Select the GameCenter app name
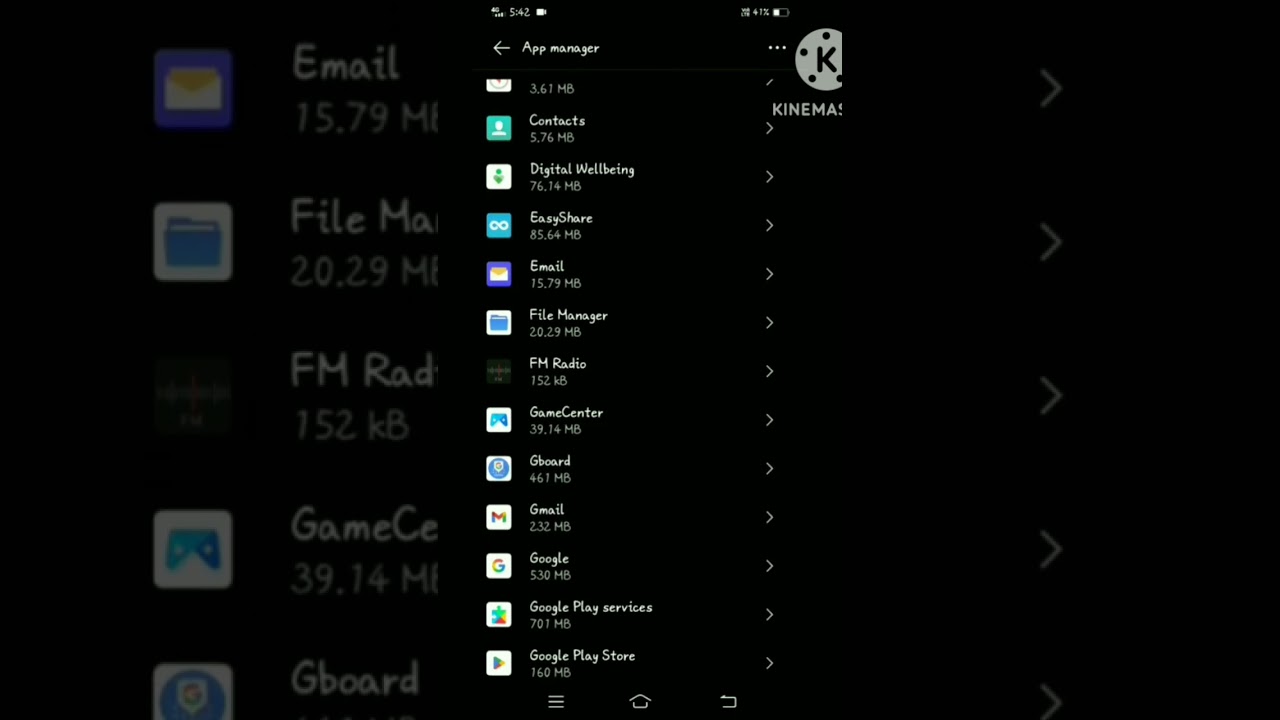The image size is (1280, 720). click(566, 412)
